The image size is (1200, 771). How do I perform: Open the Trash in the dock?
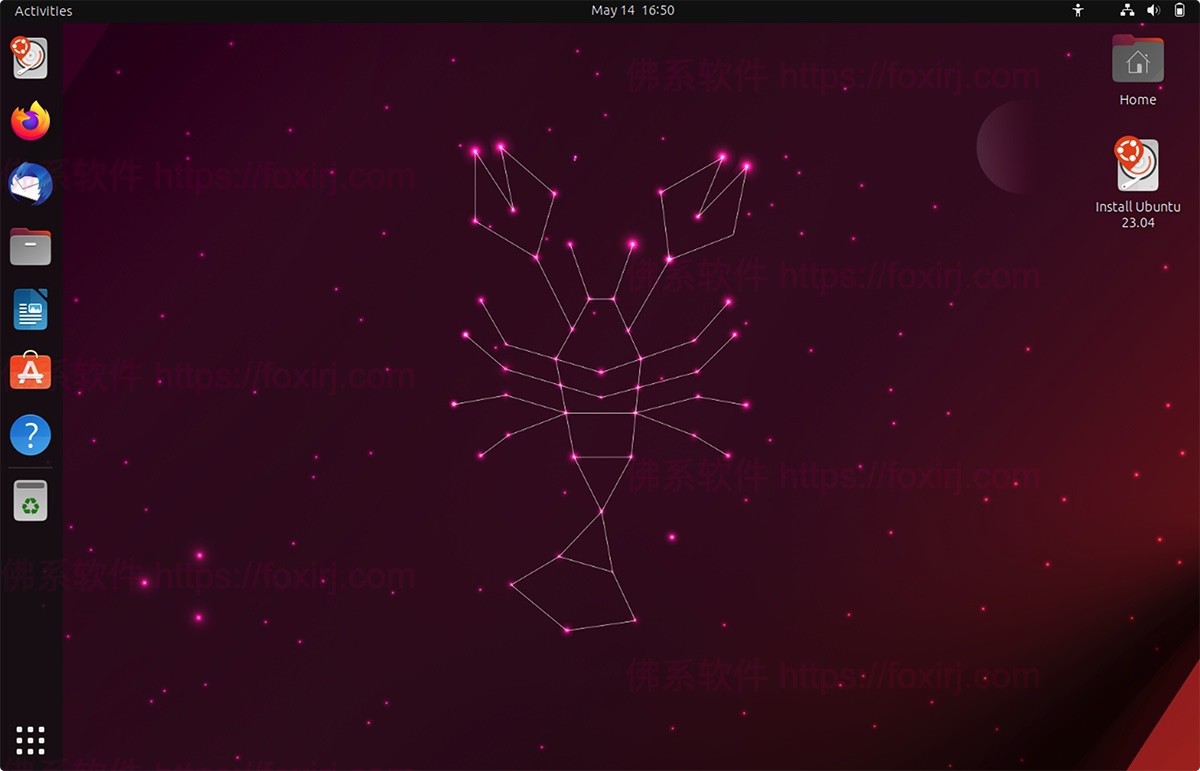pos(30,500)
